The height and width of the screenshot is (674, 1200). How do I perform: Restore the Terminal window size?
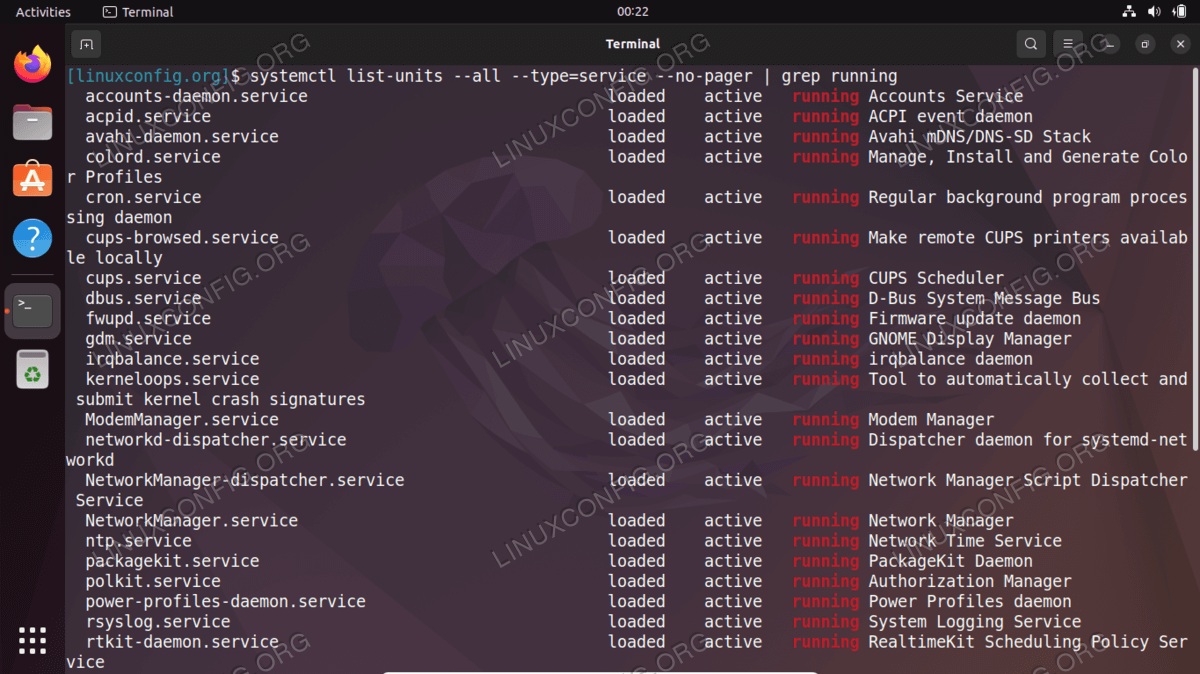coord(1146,44)
